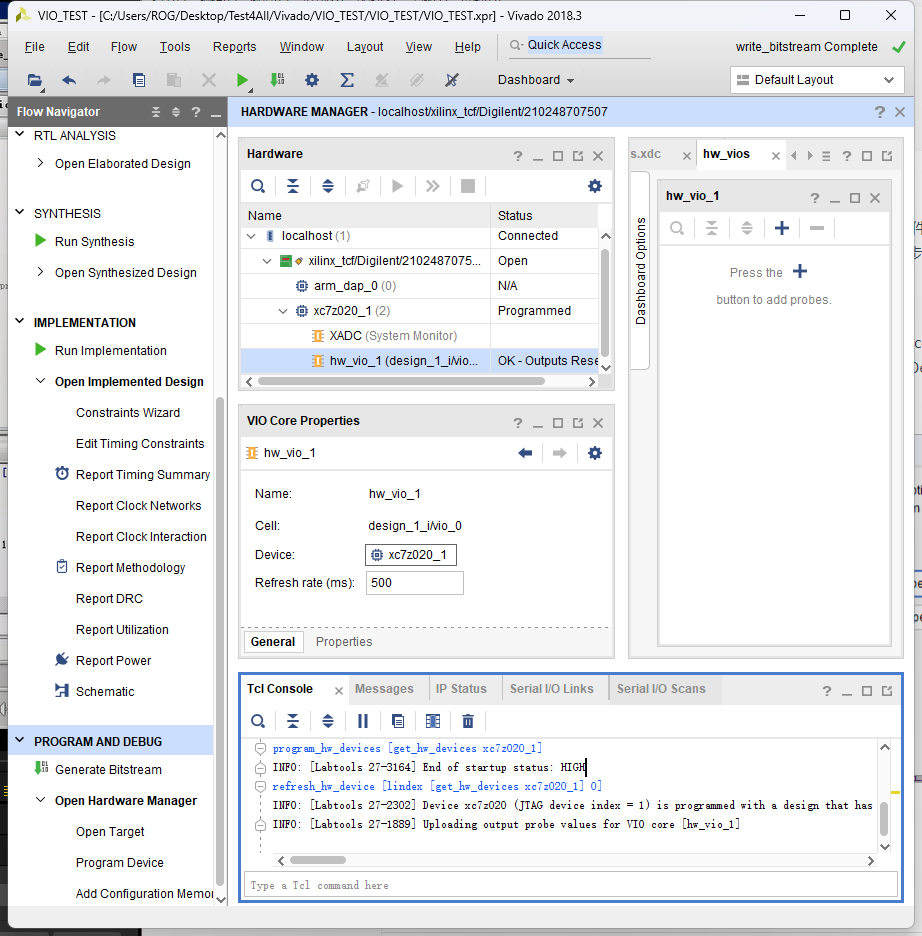Switch to the Messages tab

[x=384, y=689]
